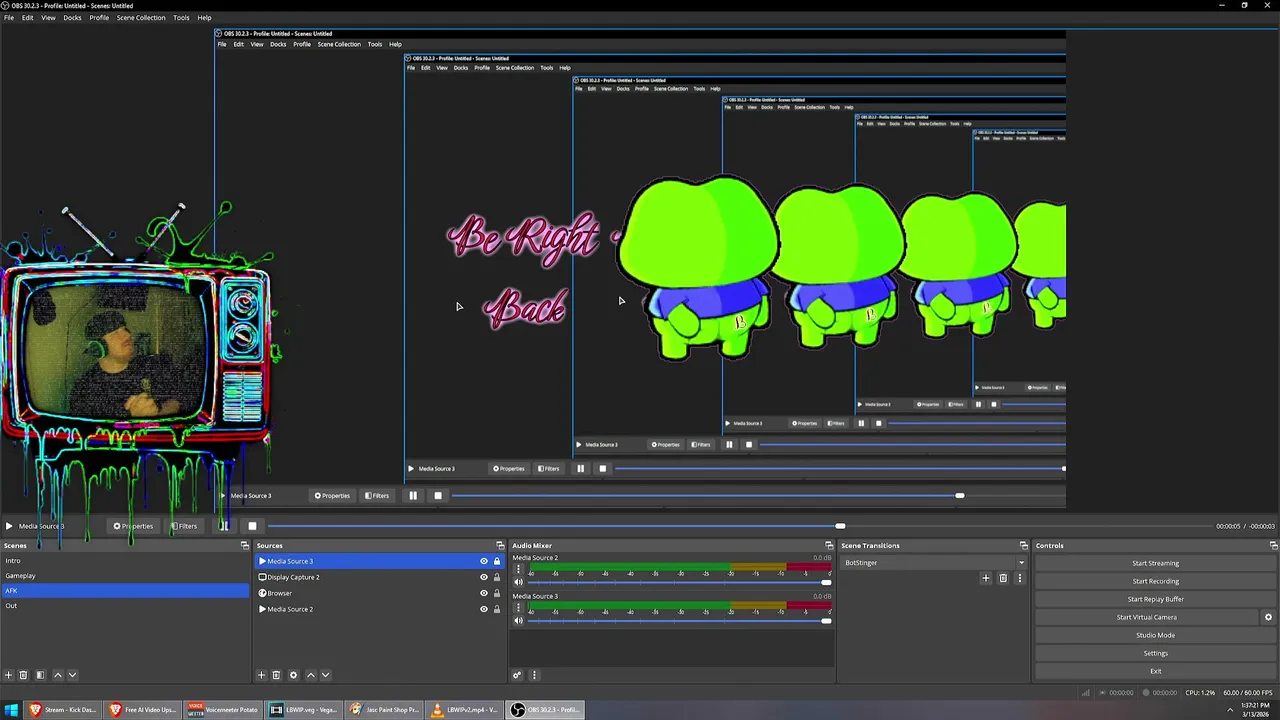This screenshot has width=1280, height=720.
Task: Click Start Replay Buffer button
Action: (x=1155, y=599)
